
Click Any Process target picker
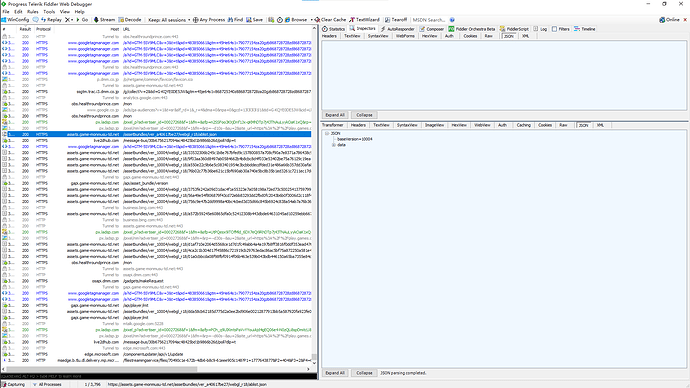[x=209, y=20]
